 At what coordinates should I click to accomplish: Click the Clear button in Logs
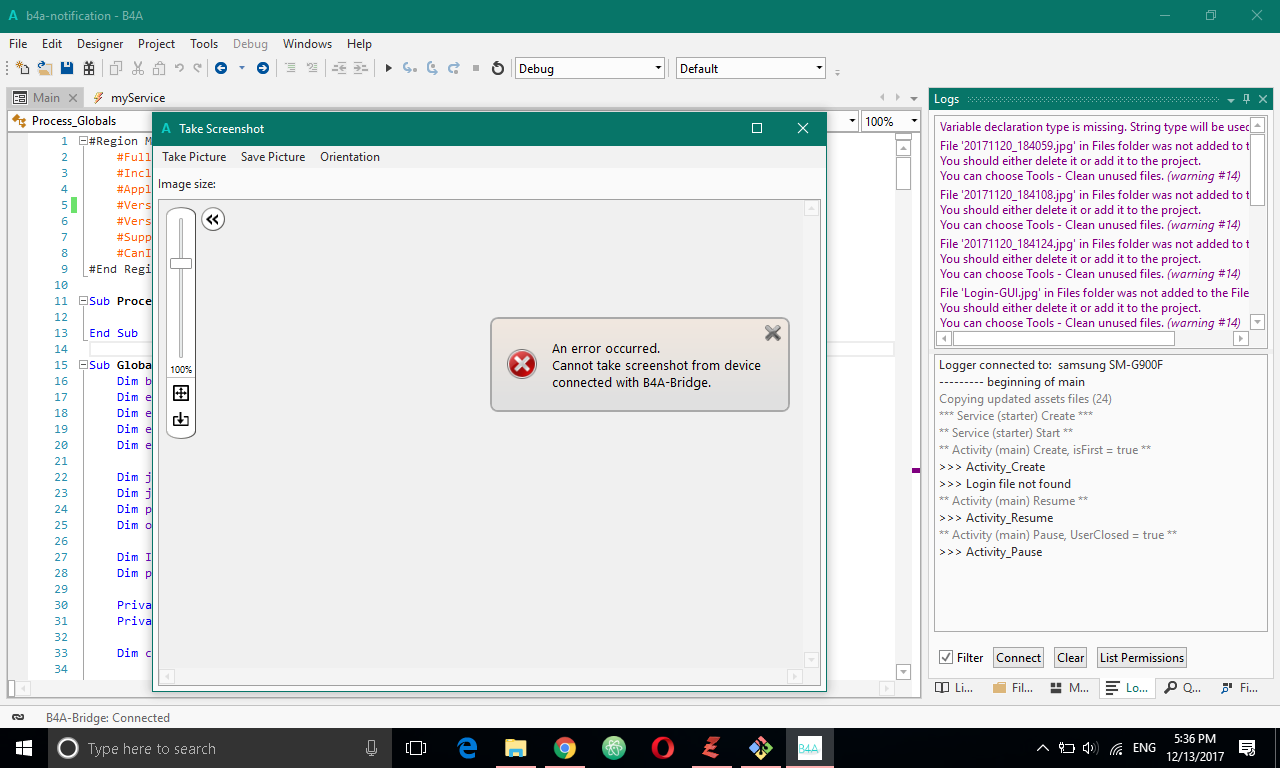pos(1071,657)
